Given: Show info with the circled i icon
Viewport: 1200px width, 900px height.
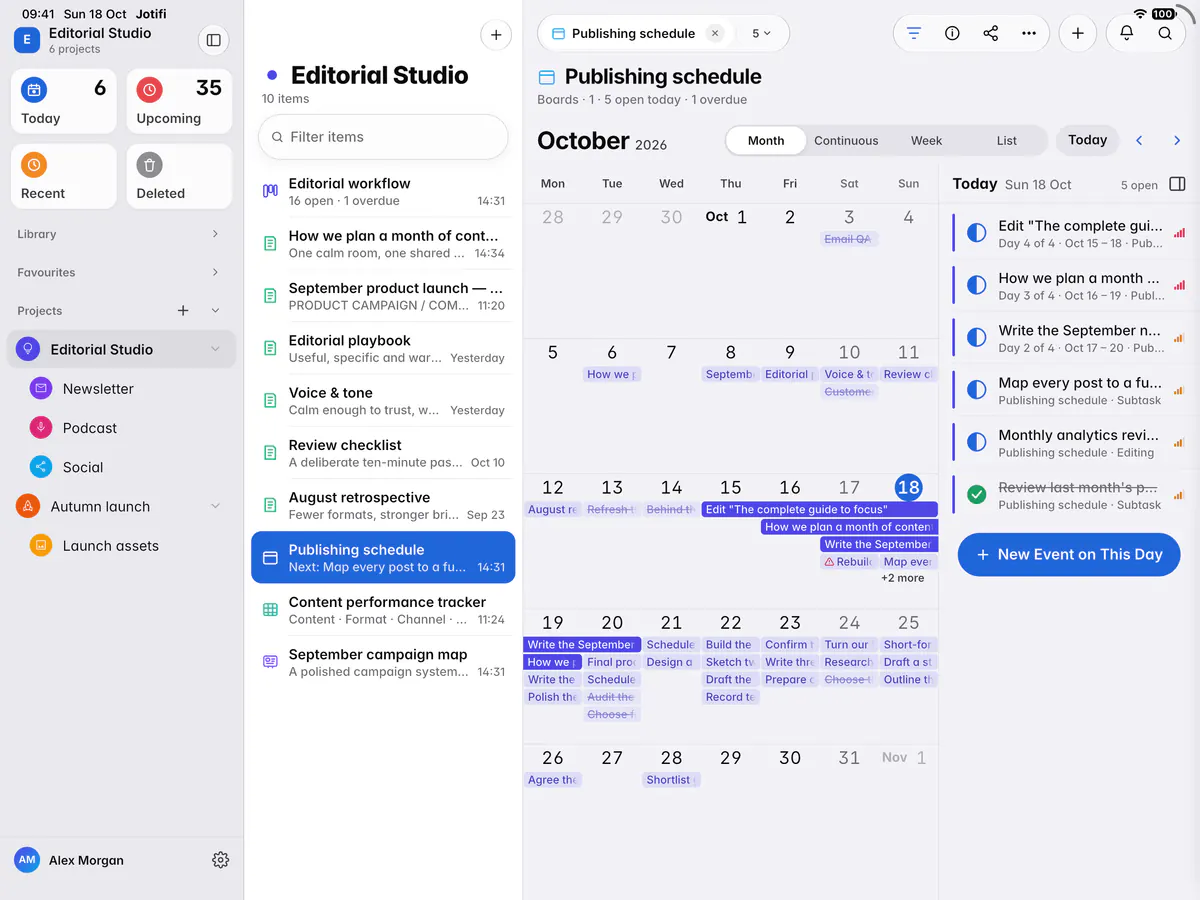Looking at the screenshot, I should pyautogui.click(x=952, y=33).
